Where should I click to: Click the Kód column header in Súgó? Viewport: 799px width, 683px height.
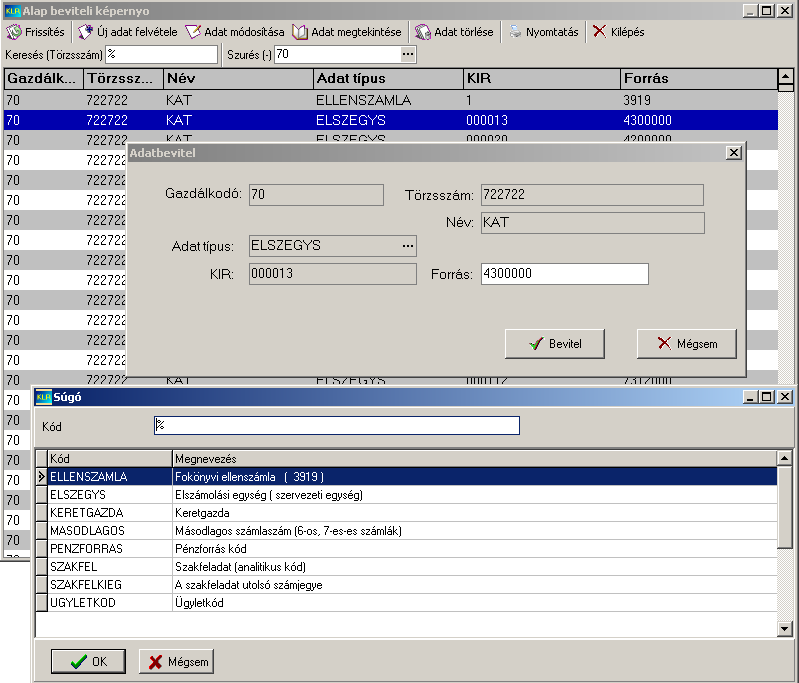[110, 459]
